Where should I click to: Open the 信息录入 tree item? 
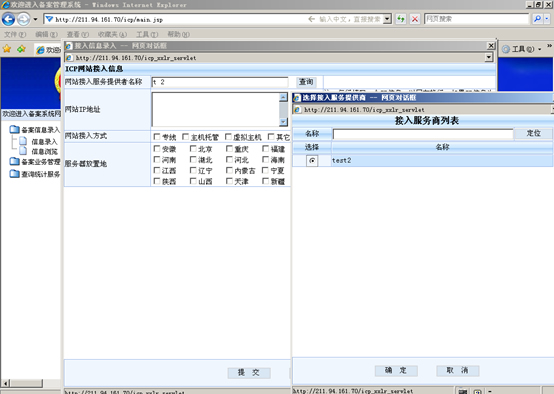pos(39,141)
